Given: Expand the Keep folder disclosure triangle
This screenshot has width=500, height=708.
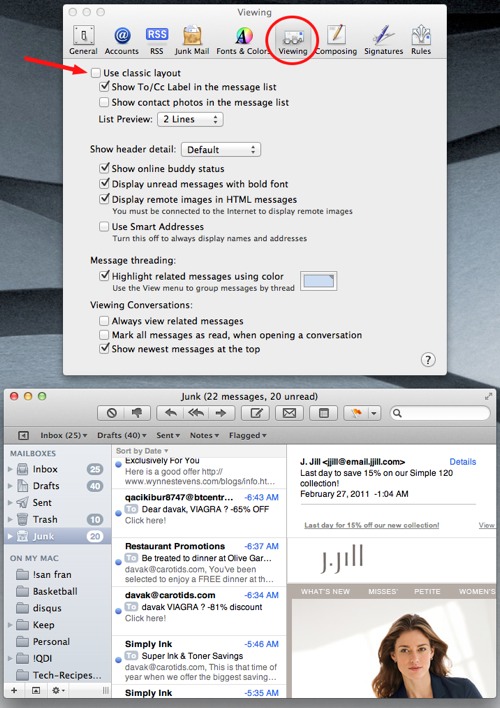Looking at the screenshot, I should tap(10, 625).
